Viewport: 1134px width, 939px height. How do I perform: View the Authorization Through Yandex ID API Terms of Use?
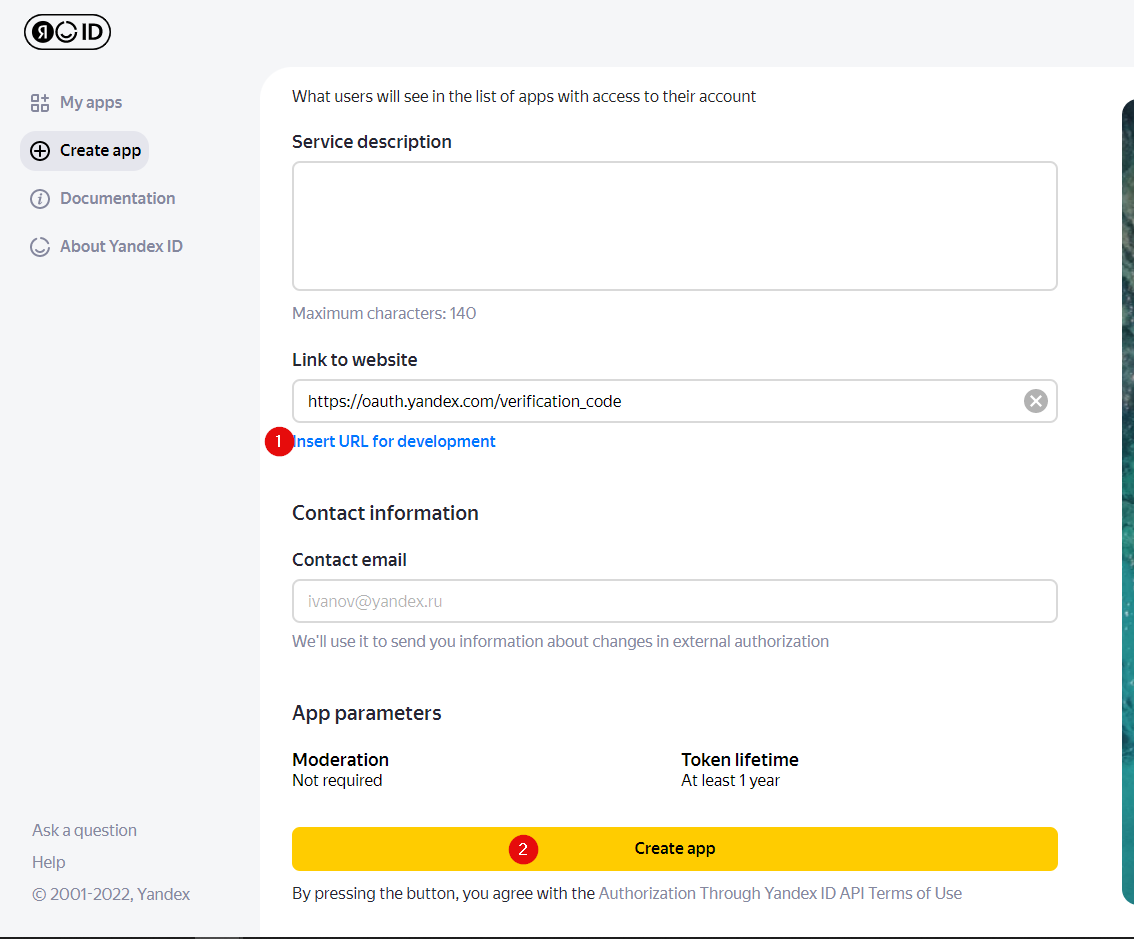tap(779, 893)
